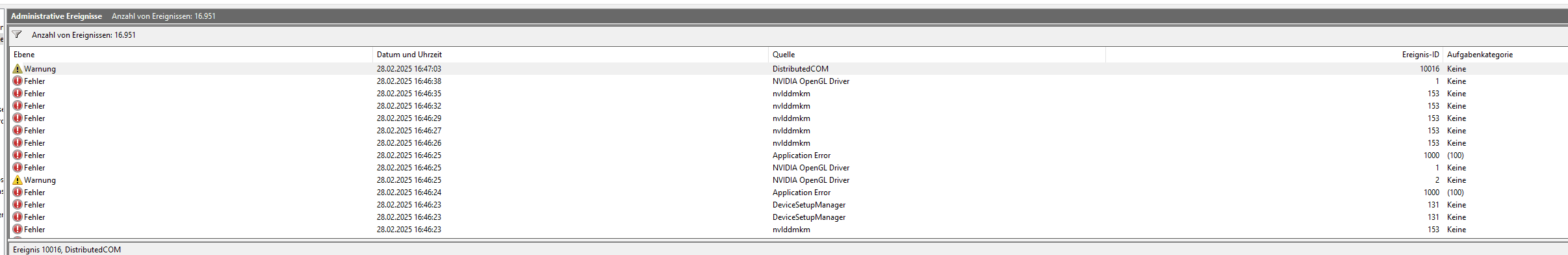
Task: Select NVIDIA OpenGL Driver error at 16:46:25
Action: [x=789, y=168]
